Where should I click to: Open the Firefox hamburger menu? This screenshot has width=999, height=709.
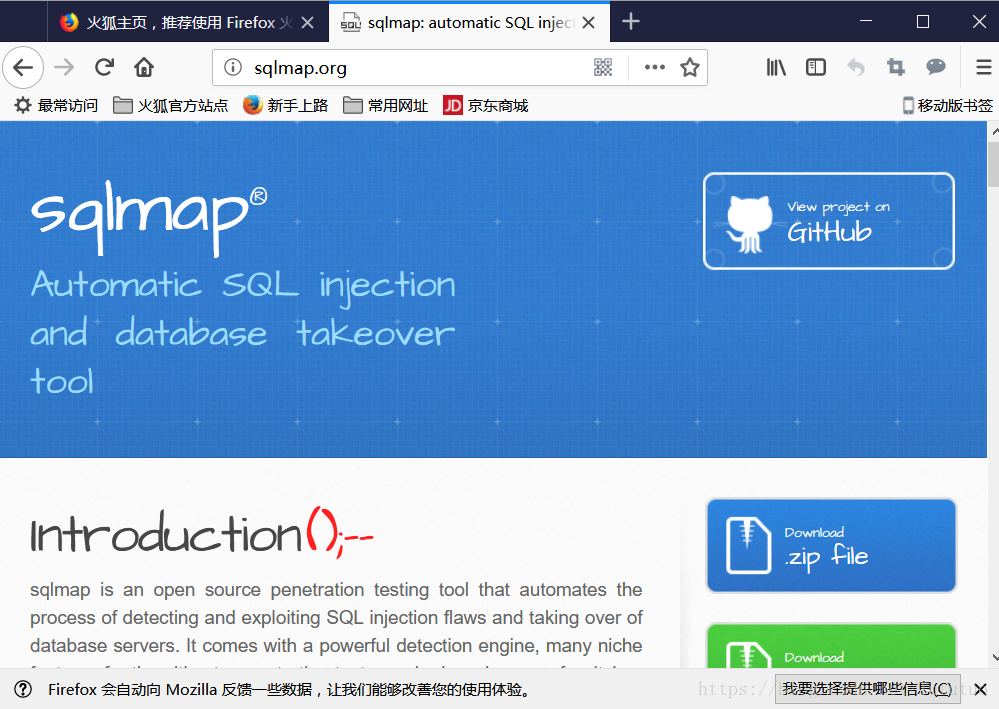984,67
